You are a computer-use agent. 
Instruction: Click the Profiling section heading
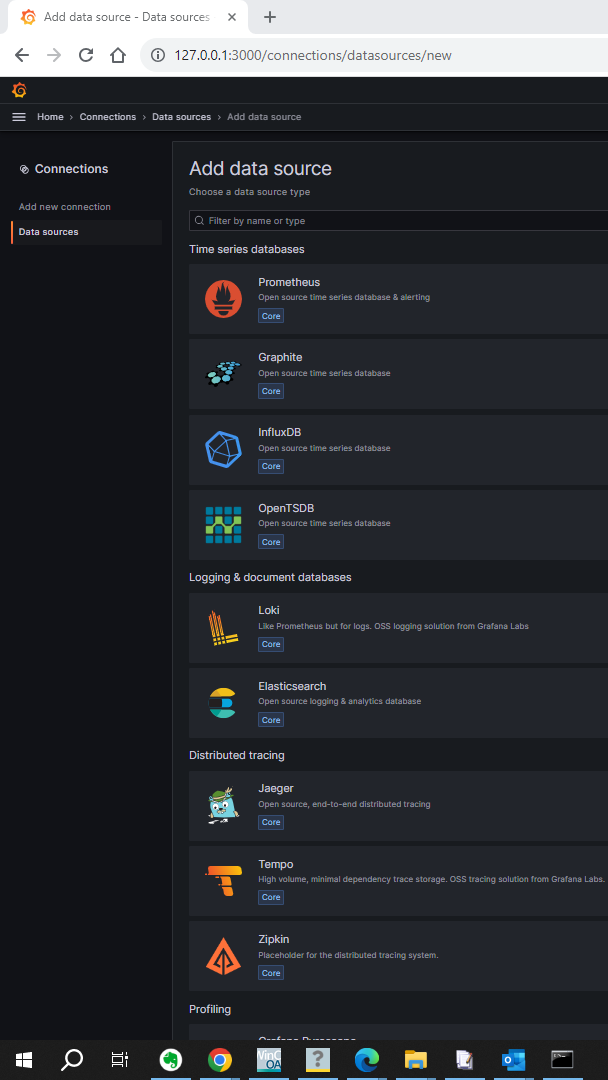[210, 1009]
